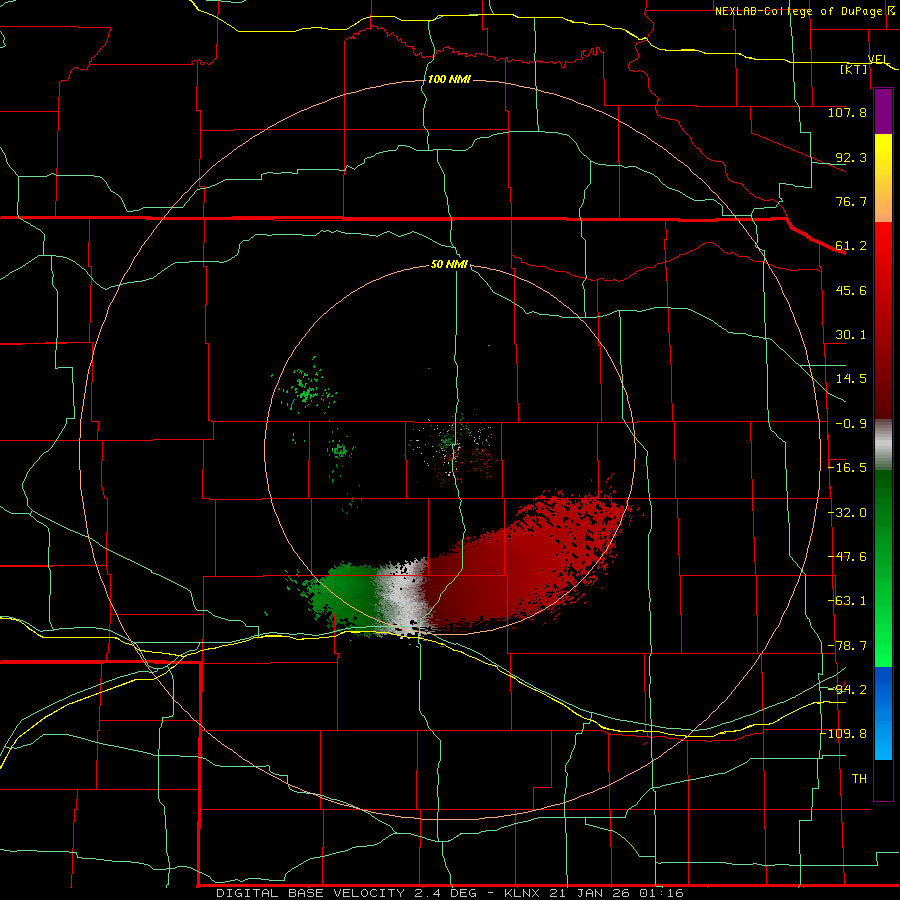Pick the black TH color bar segment

[x=883, y=779]
